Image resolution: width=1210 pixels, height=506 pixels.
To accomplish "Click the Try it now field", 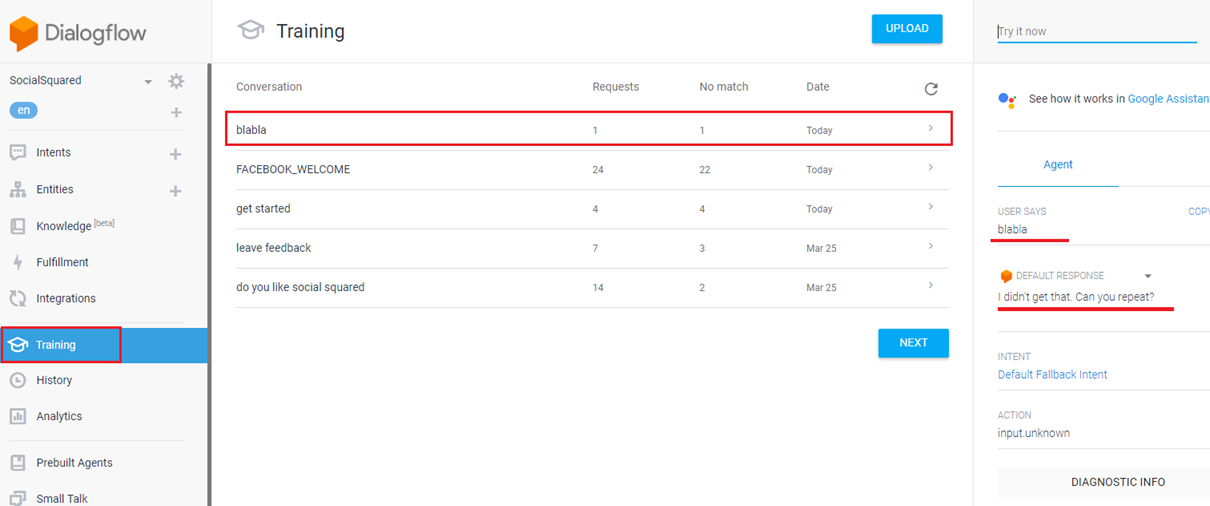I will (x=1096, y=32).
